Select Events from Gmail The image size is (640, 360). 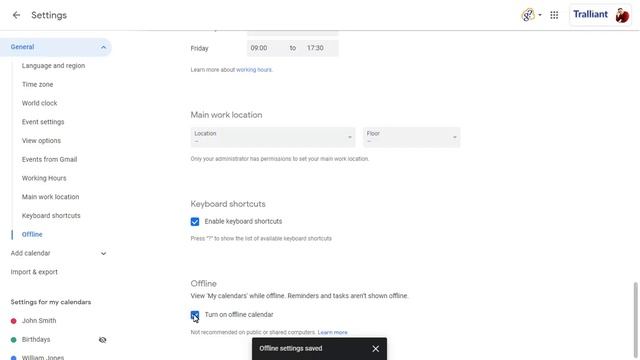click(49, 160)
